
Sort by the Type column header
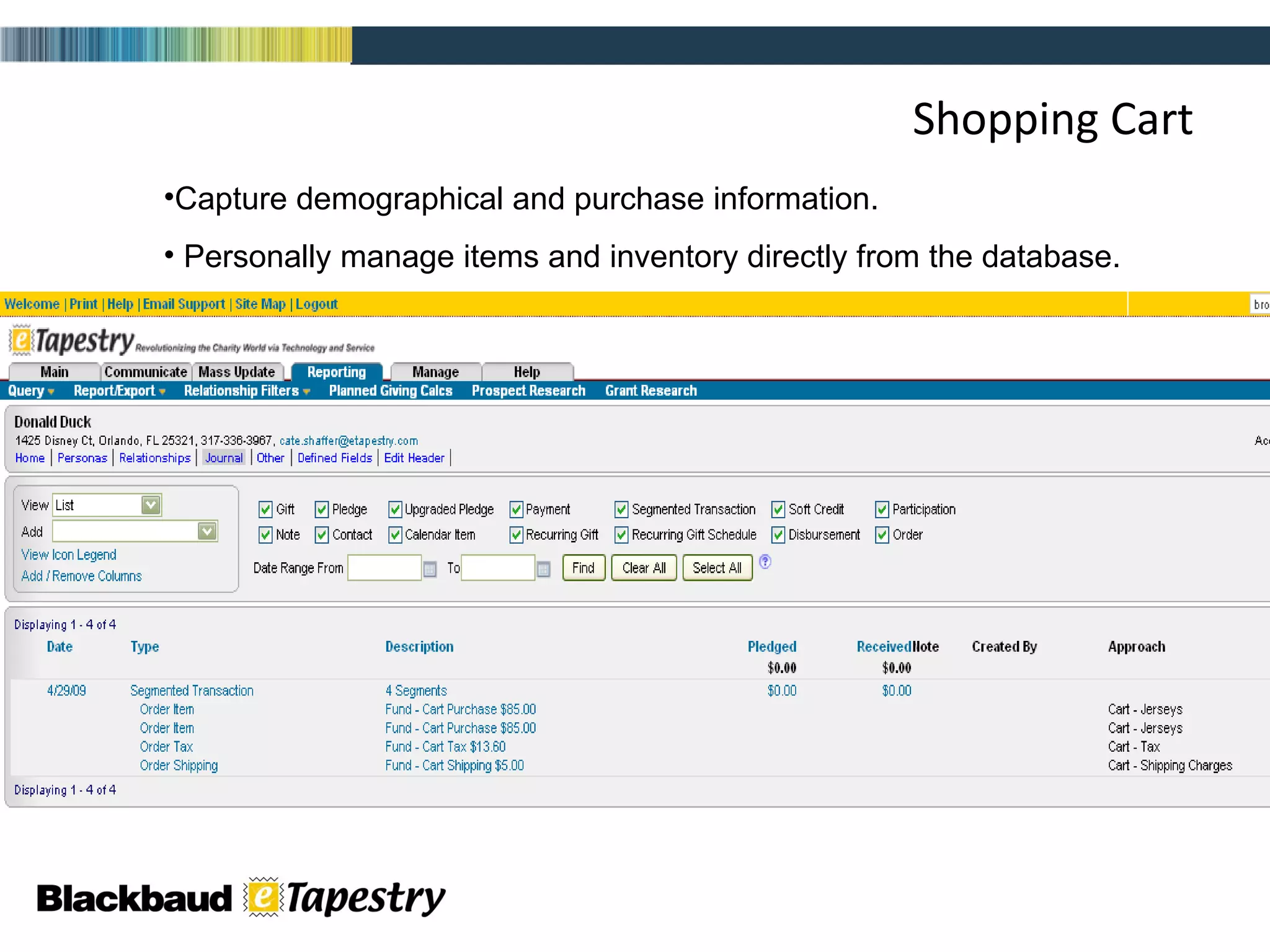[x=144, y=647]
